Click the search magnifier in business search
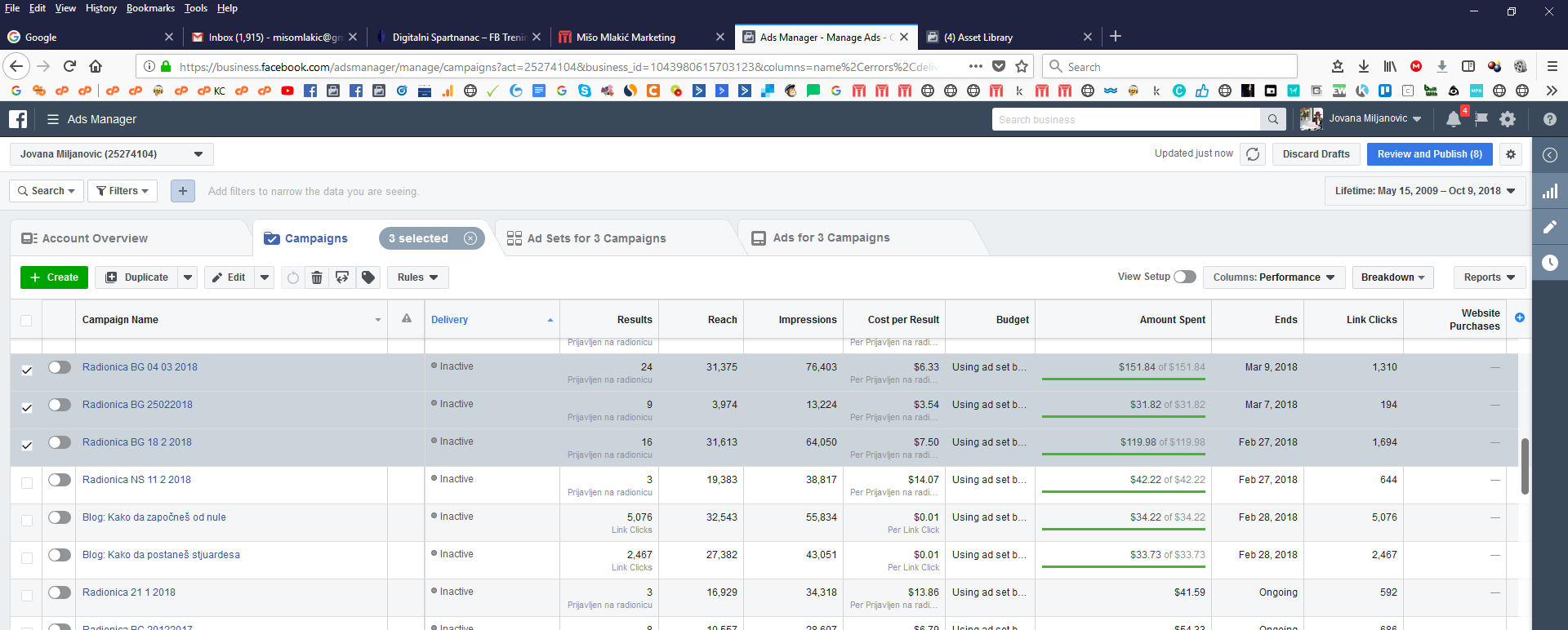The height and width of the screenshot is (630, 1568). pyautogui.click(x=1273, y=119)
